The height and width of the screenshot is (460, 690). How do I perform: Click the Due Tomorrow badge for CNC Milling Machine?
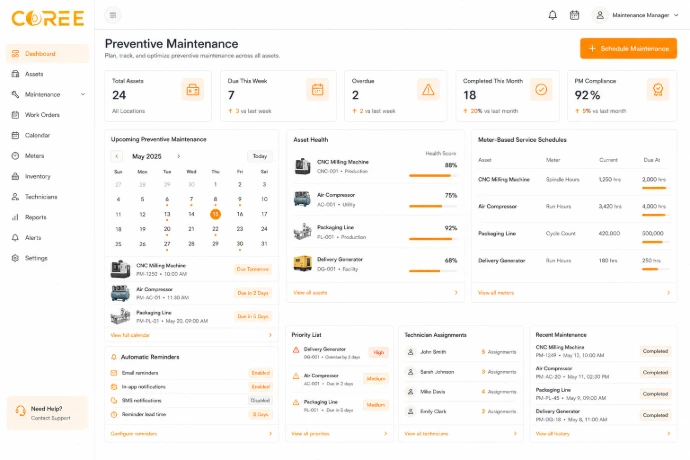point(253,269)
